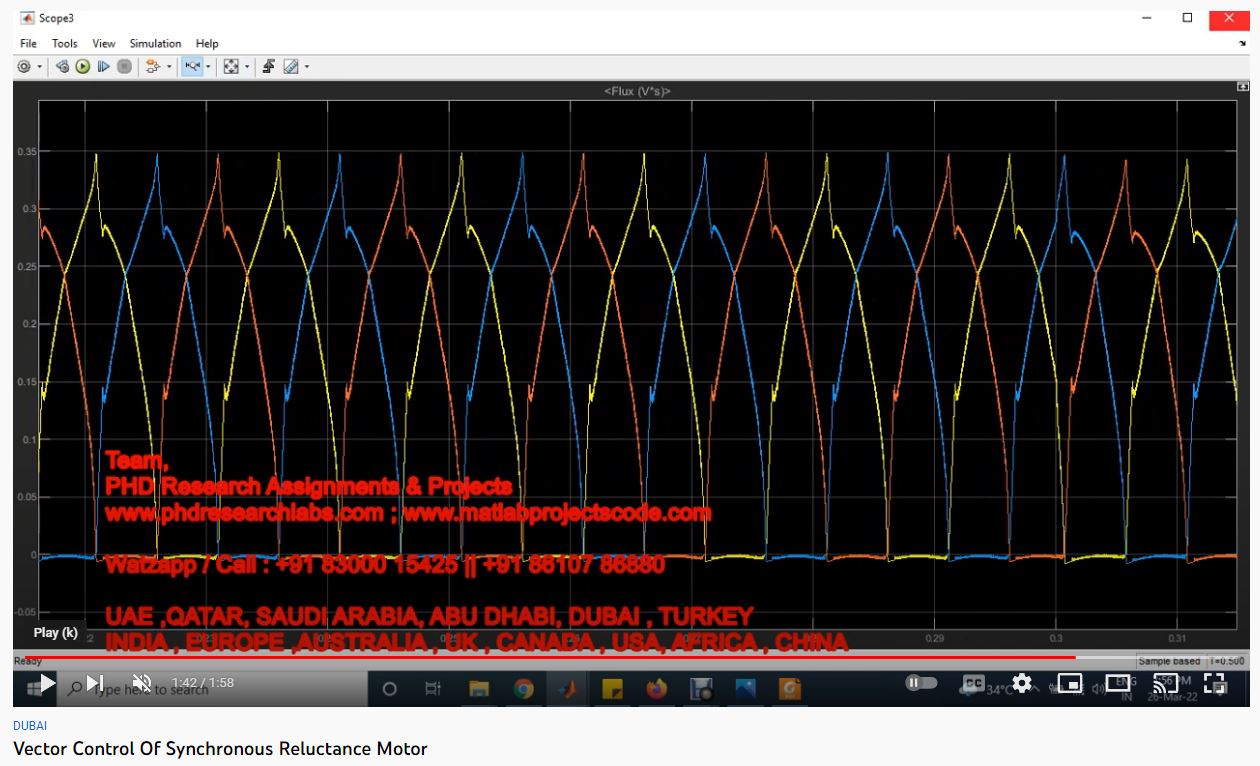Open the measurements ruler dropdown arrow
Image resolution: width=1260 pixels, height=766 pixels.
click(x=306, y=67)
